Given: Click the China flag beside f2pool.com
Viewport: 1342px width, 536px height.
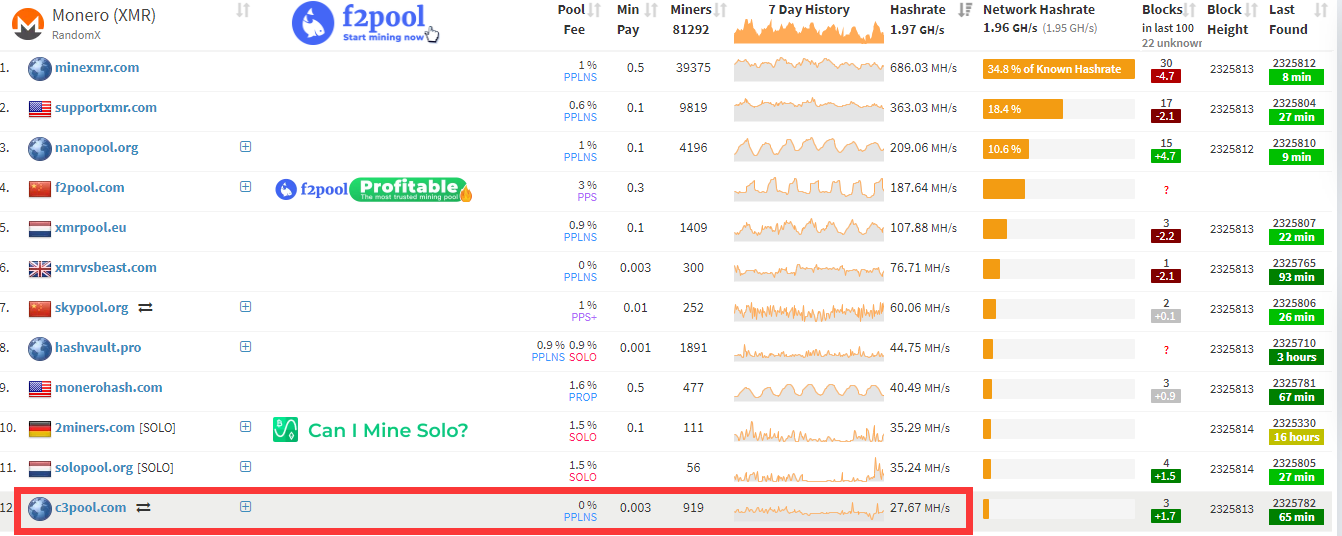Looking at the screenshot, I should click(40, 189).
